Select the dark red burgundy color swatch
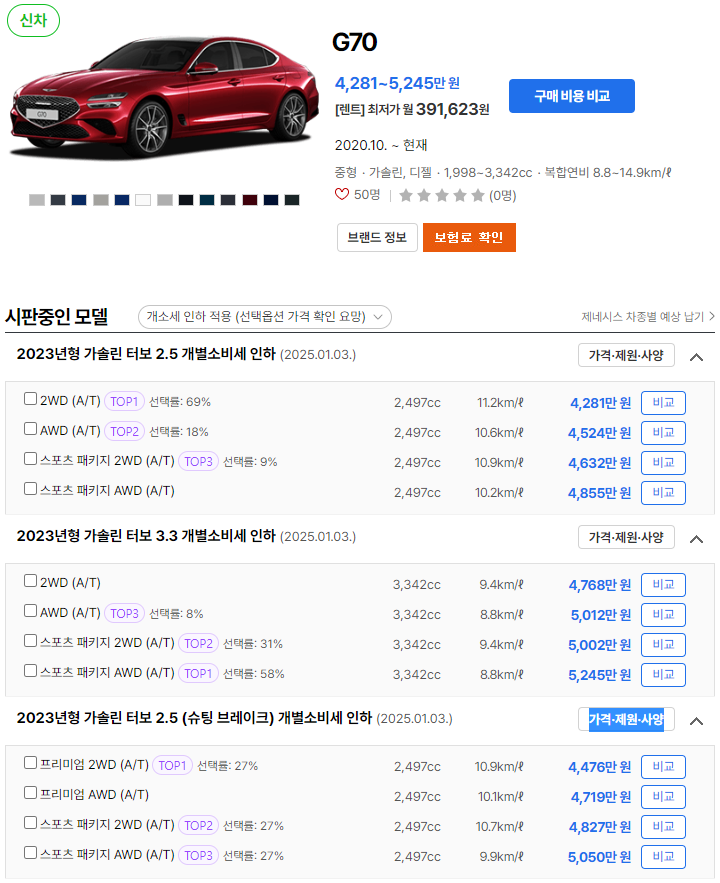 pos(249,200)
